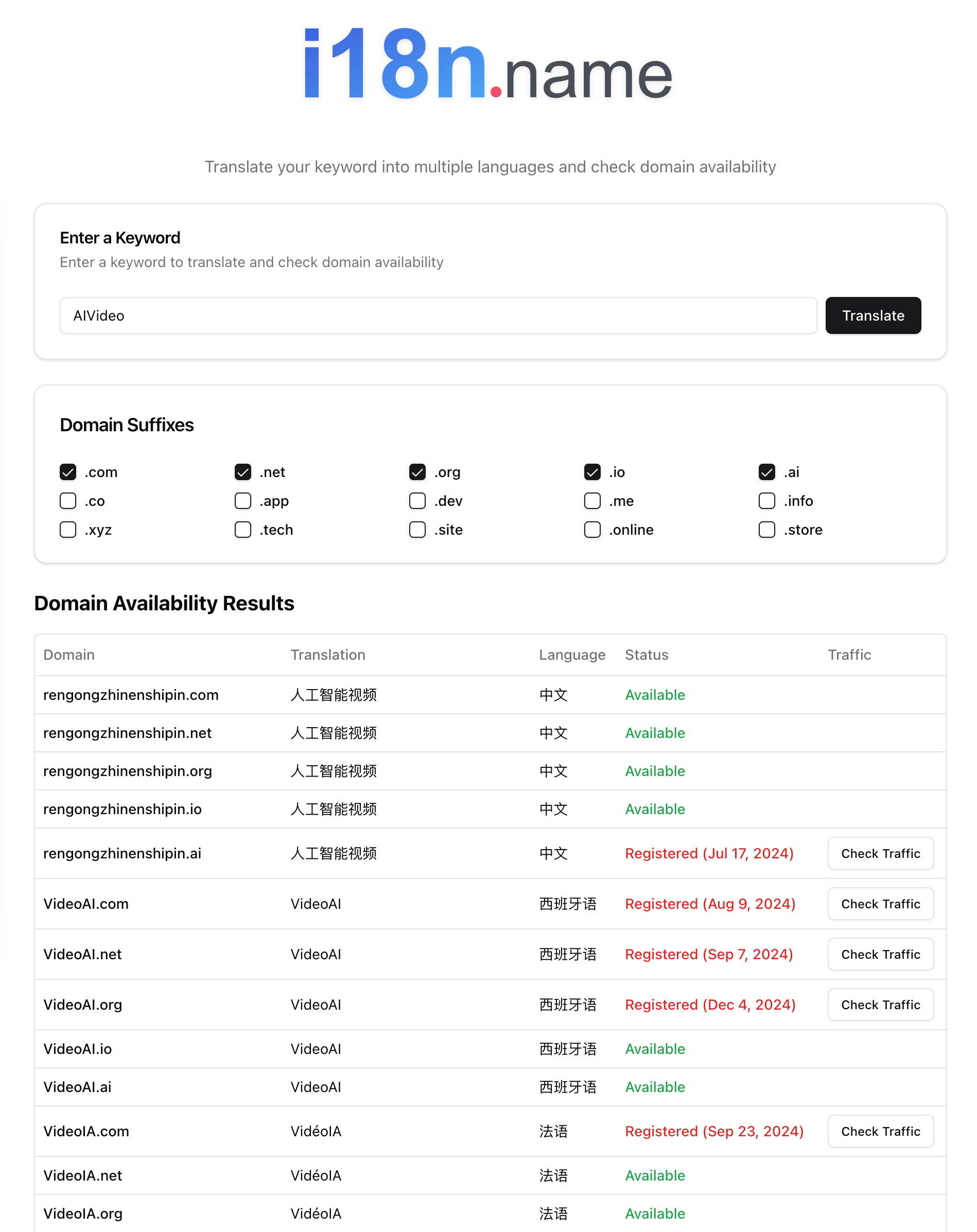
Task: Click the AIVideo keyword input field
Action: (438, 315)
